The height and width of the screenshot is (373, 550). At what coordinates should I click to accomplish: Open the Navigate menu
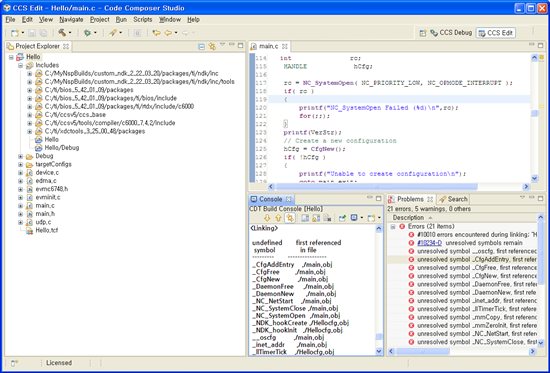click(71, 20)
